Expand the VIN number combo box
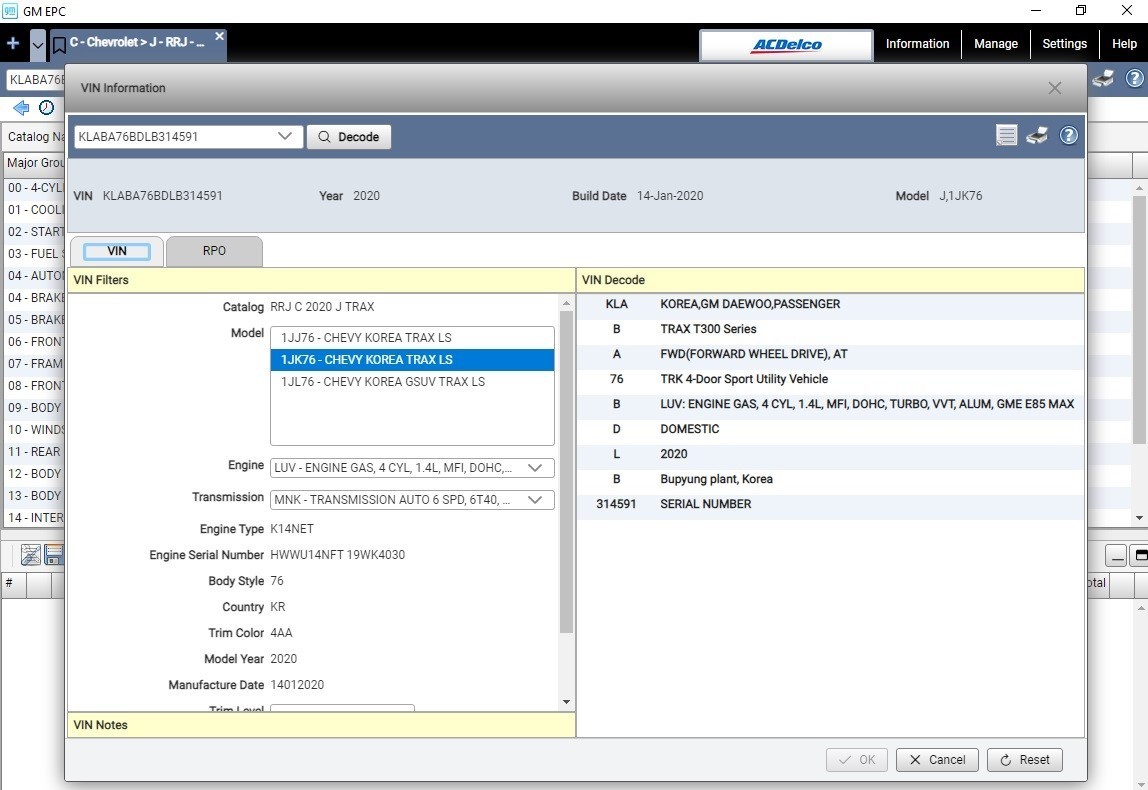Viewport: 1148px width, 790px height. point(285,136)
